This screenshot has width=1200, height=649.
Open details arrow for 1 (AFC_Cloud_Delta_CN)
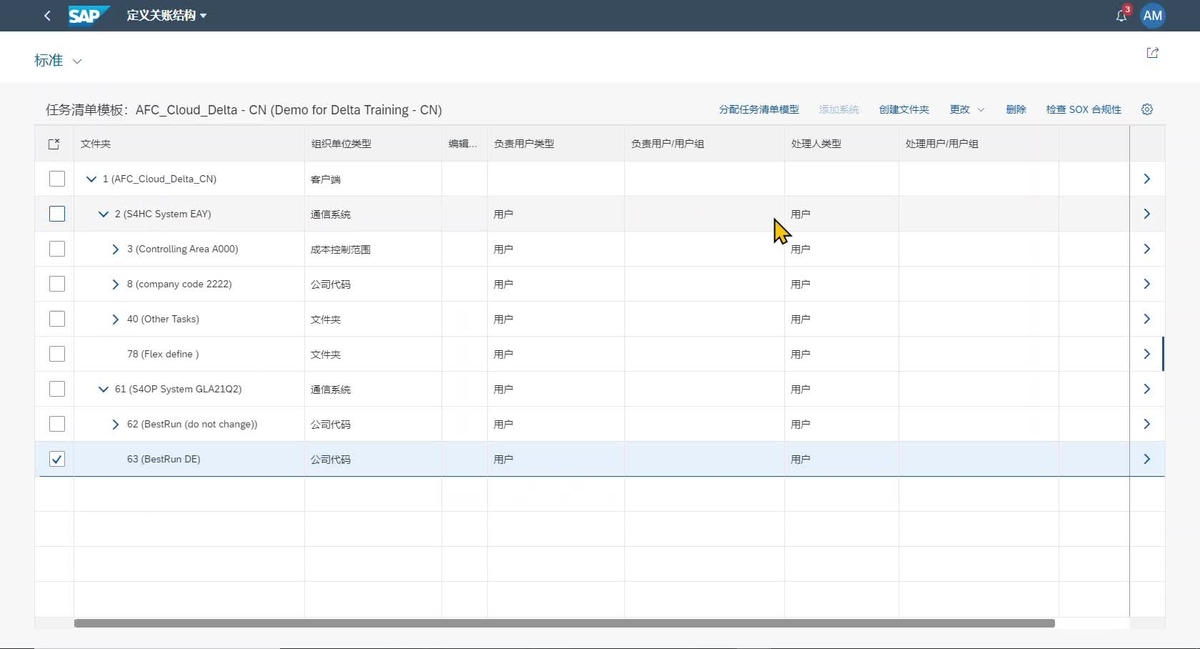point(1146,178)
